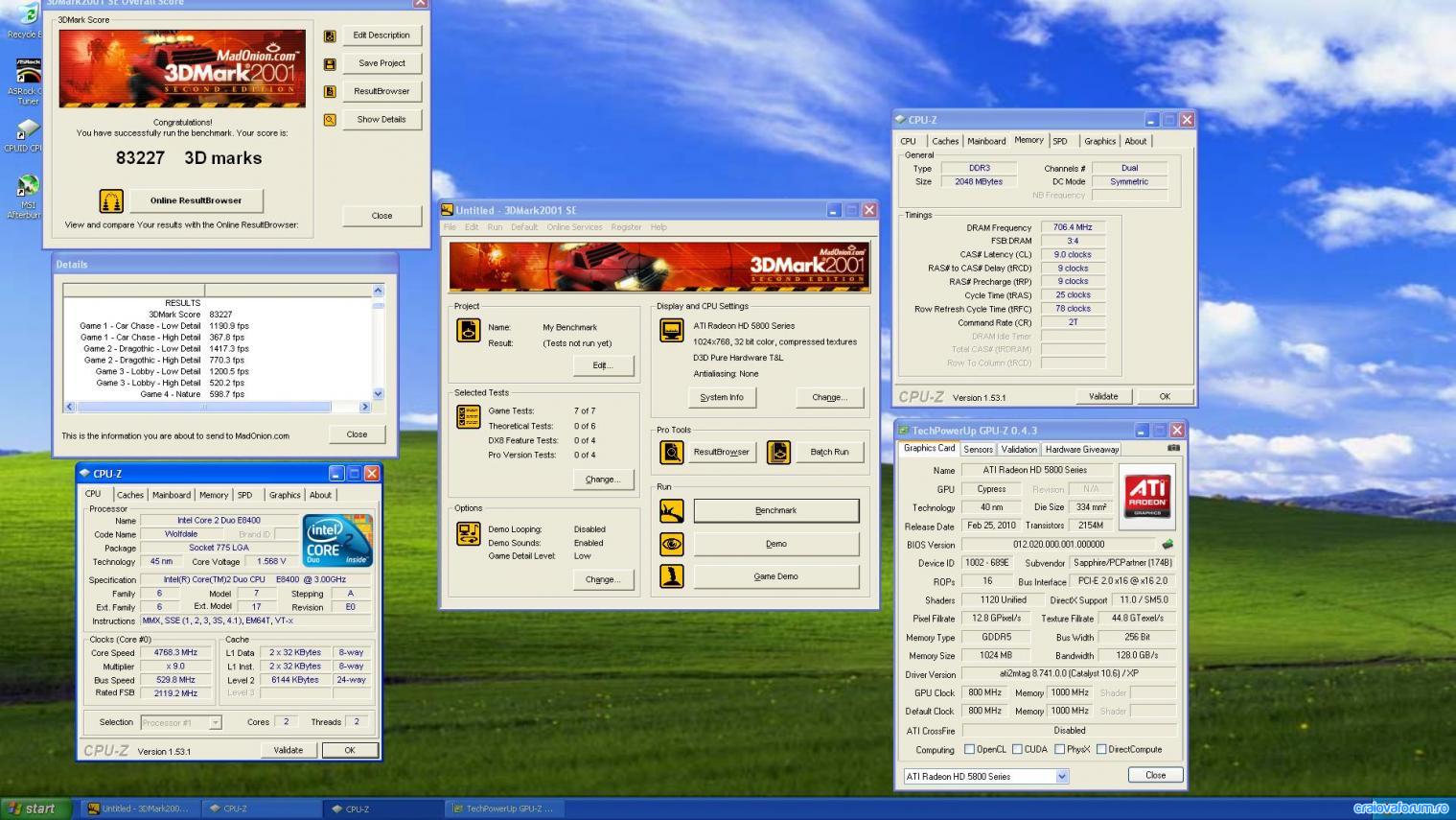This screenshot has height=820, width=1456.
Task: Switch to the Graphics tab in Memory CPU-Z window
Action: [1099, 141]
